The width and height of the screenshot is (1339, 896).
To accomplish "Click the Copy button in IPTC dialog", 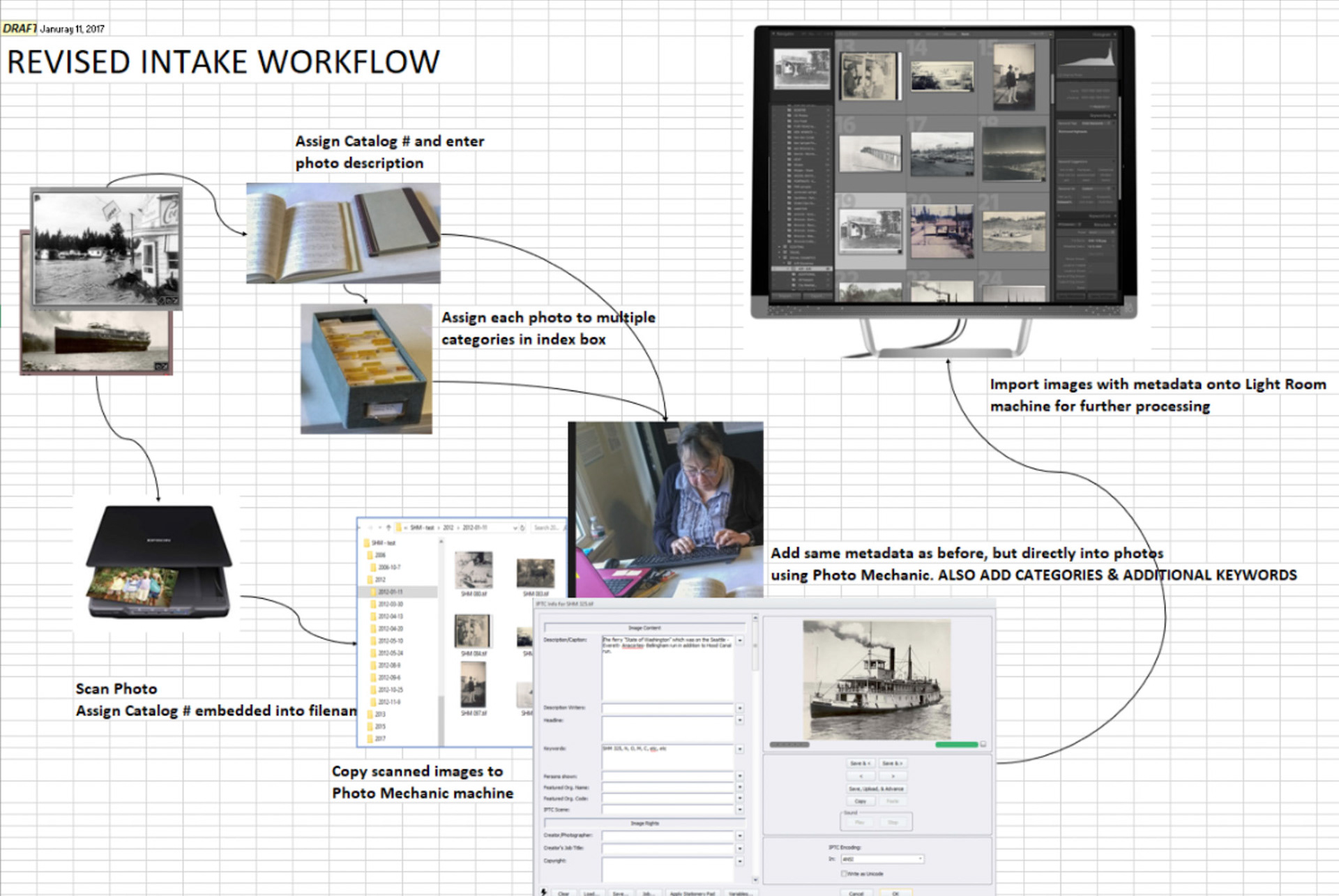I will [x=861, y=801].
